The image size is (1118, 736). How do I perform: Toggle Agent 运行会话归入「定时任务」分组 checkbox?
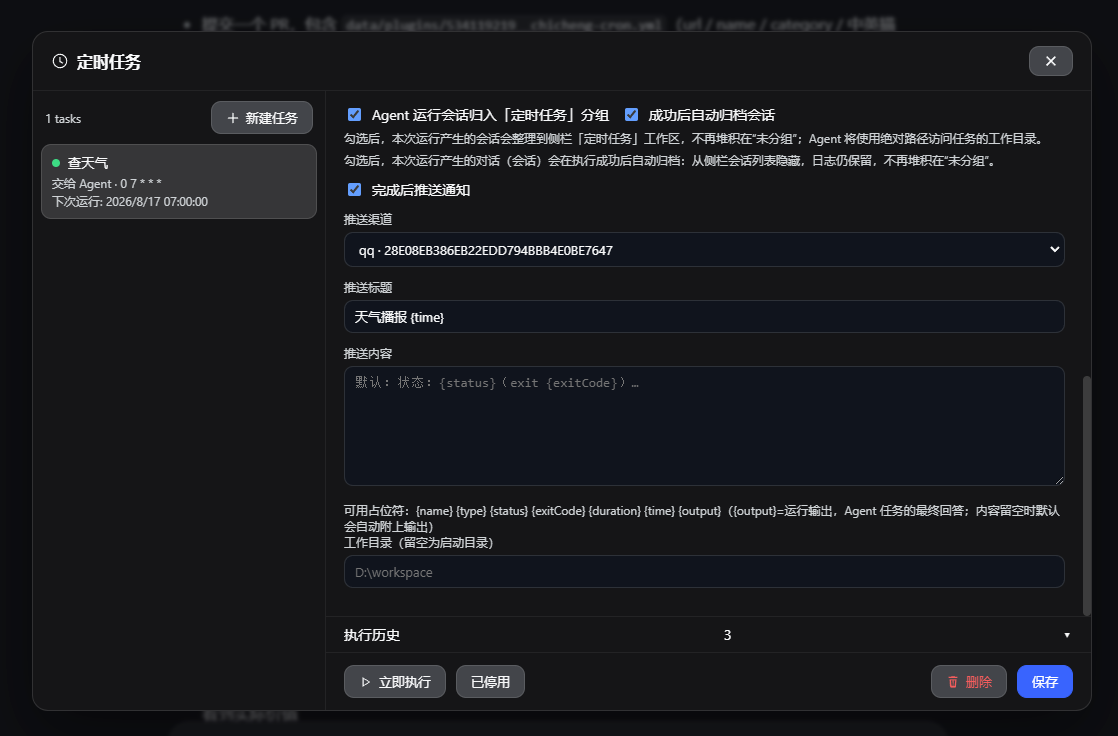pyautogui.click(x=354, y=114)
